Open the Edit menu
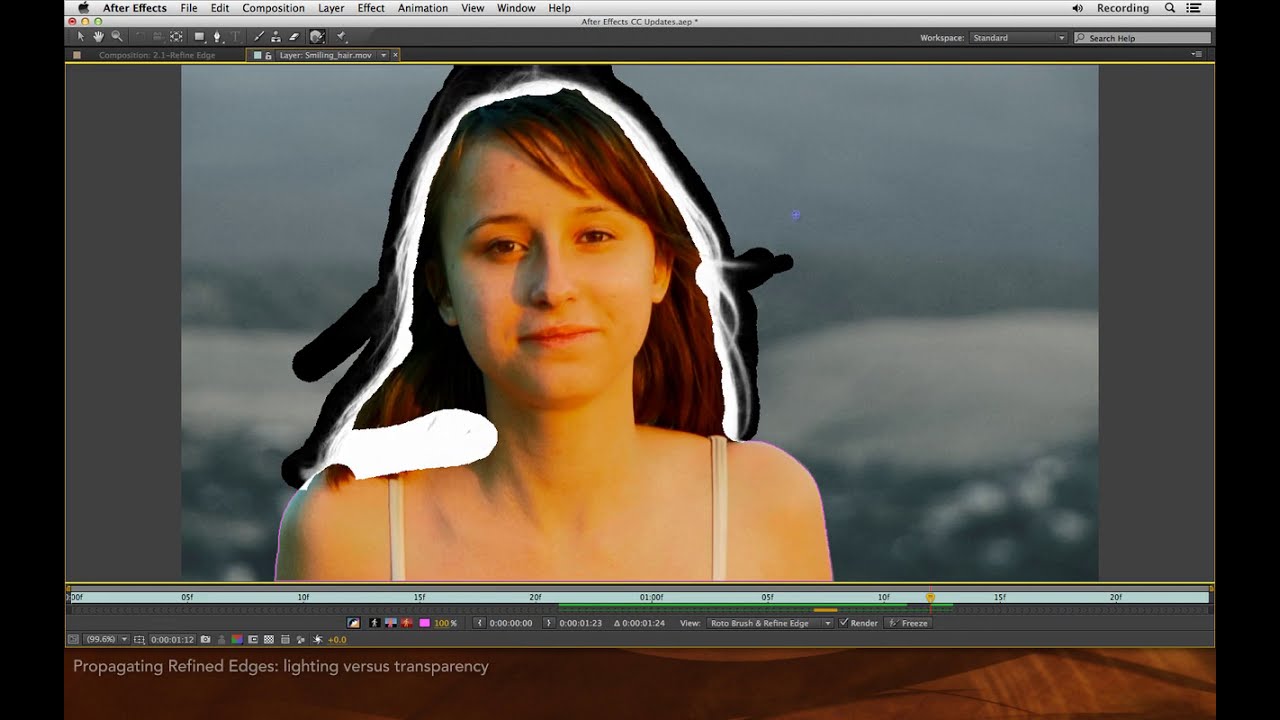The image size is (1280, 720). tap(220, 8)
